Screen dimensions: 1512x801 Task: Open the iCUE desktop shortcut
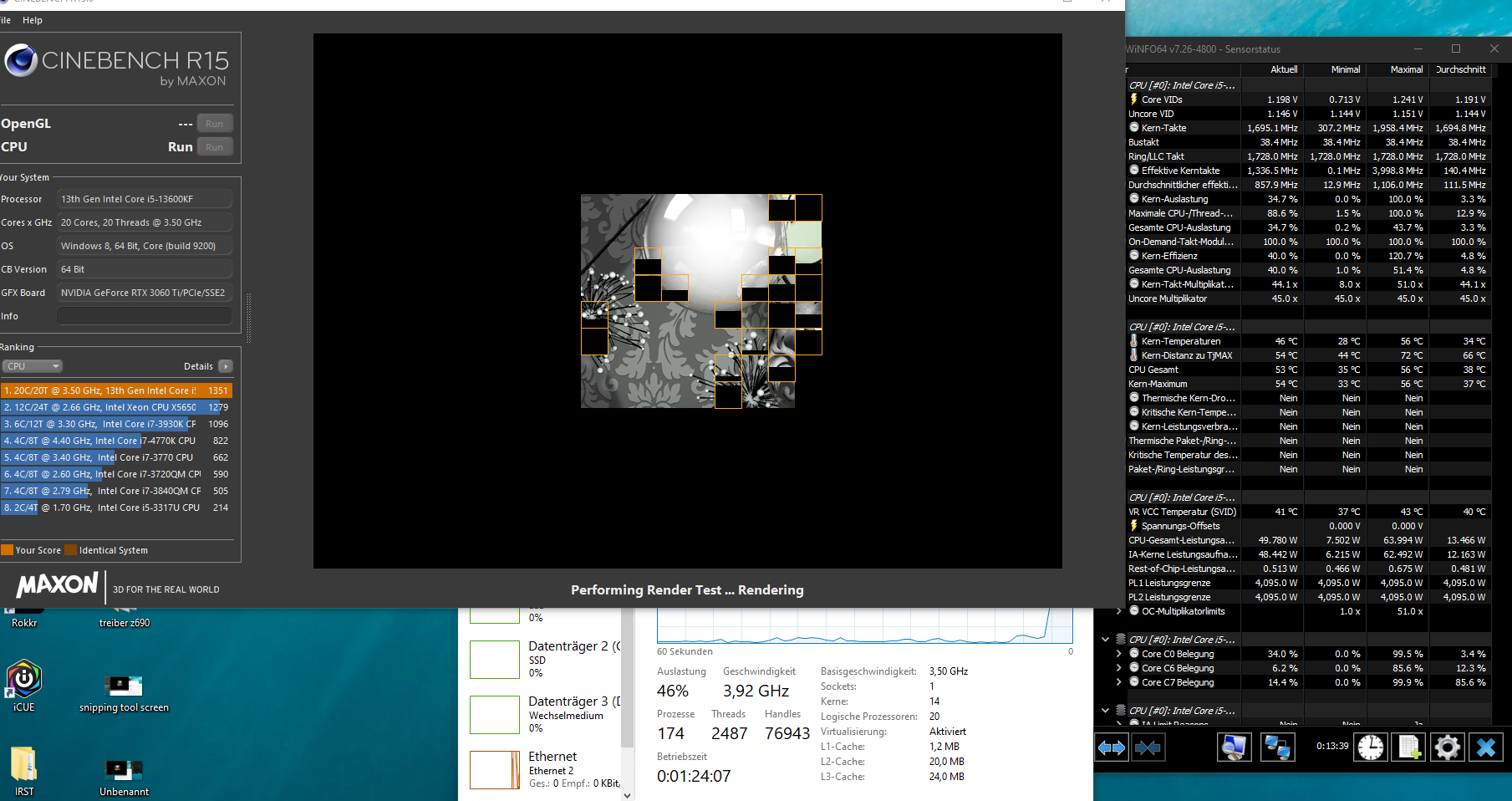pos(24,686)
